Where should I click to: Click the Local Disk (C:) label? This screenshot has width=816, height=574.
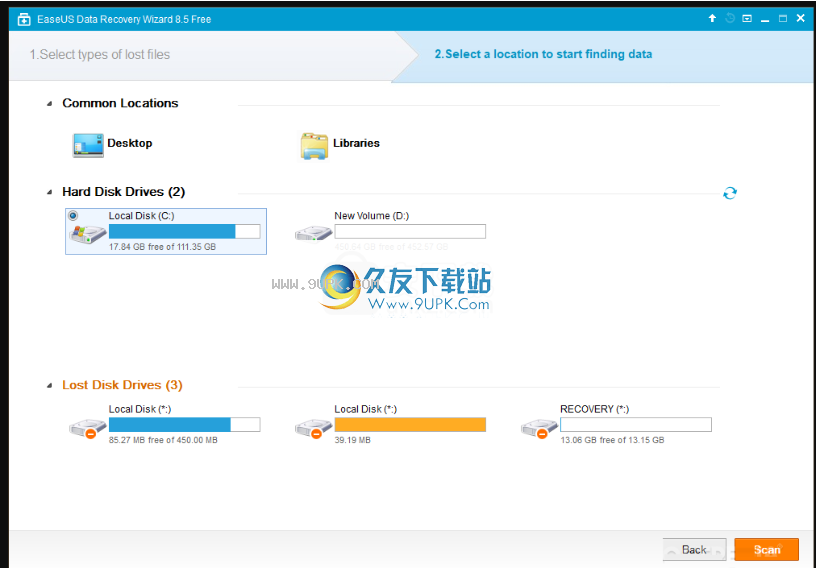142,215
